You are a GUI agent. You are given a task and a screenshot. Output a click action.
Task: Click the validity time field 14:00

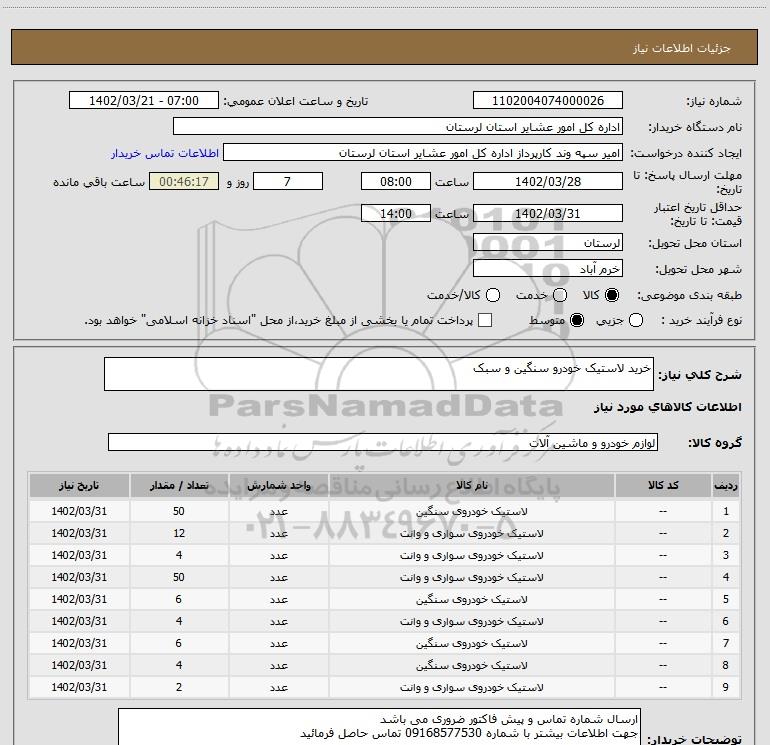(x=396, y=213)
